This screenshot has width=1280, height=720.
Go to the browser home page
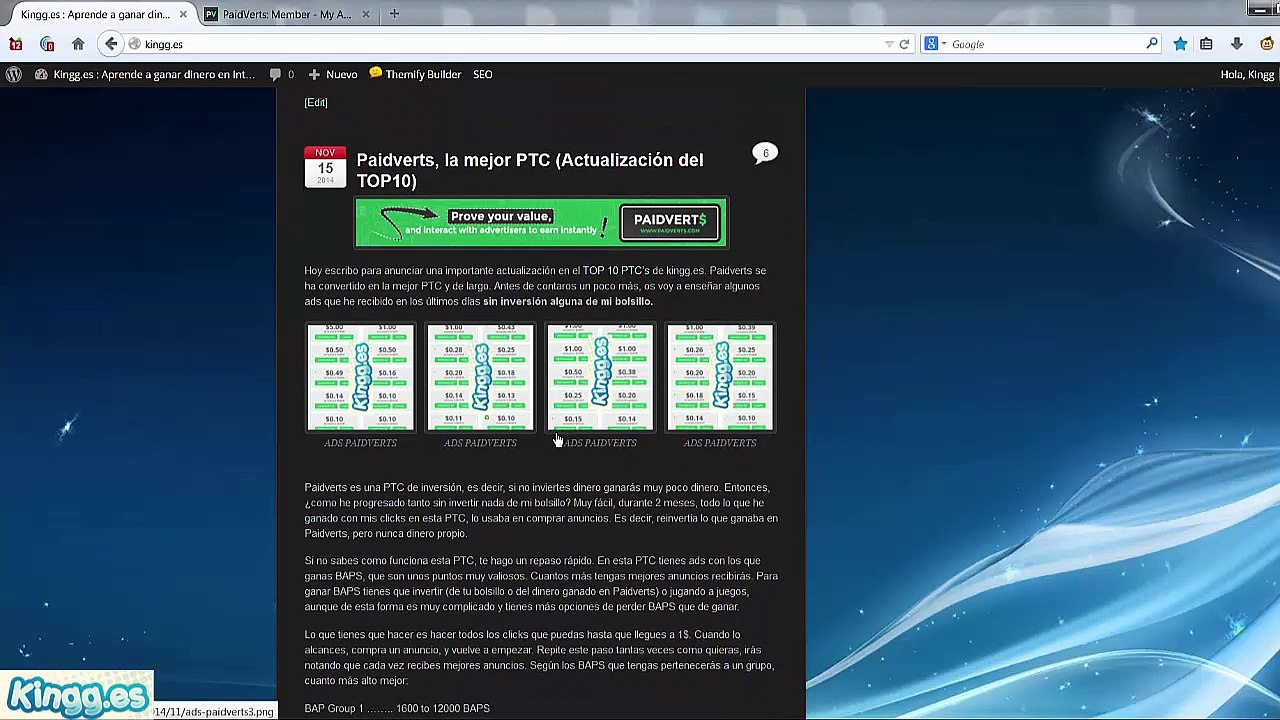(x=78, y=44)
